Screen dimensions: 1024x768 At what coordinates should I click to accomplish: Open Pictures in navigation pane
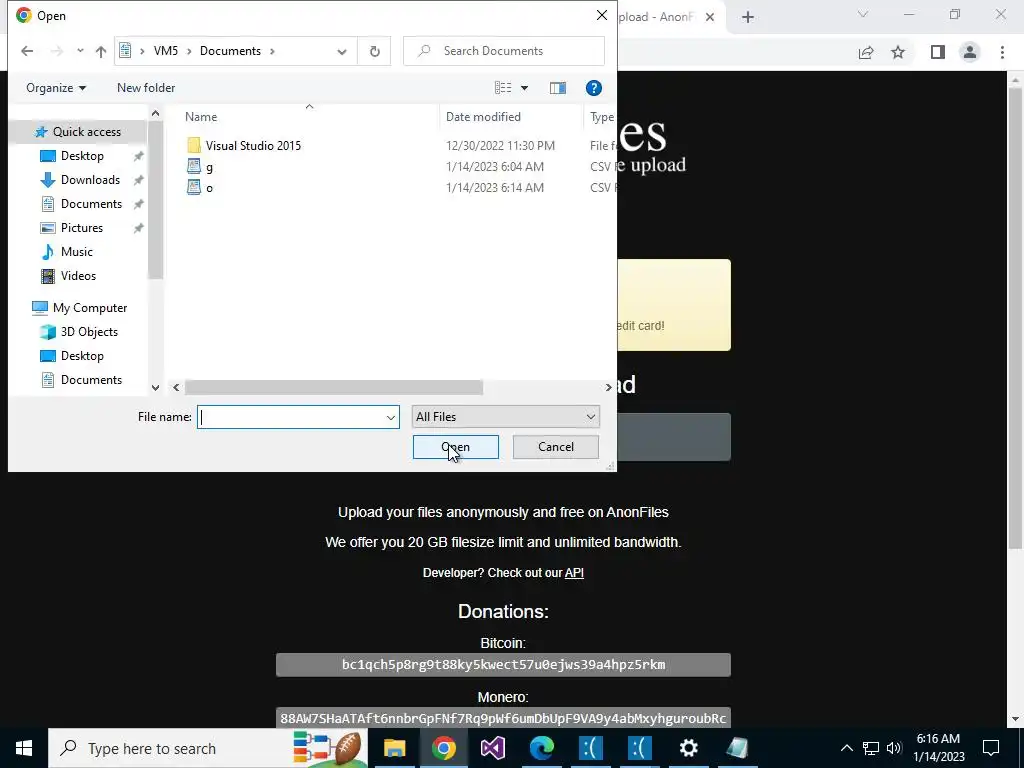pyautogui.click(x=82, y=228)
